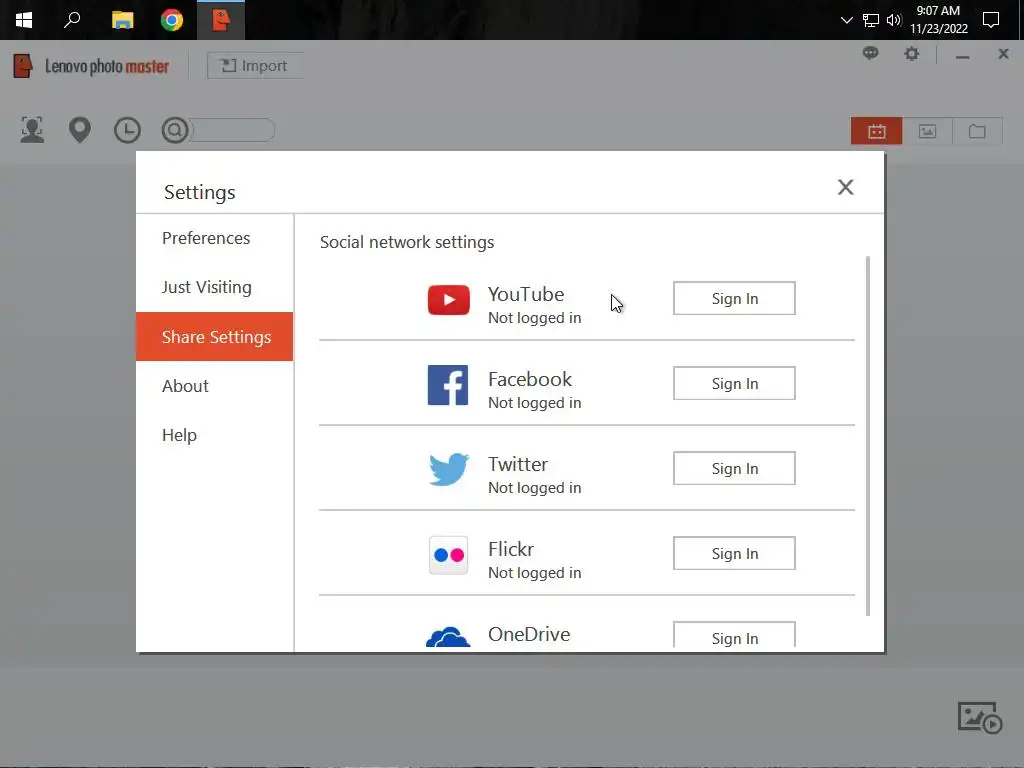Sign in to OneDrive
The image size is (1024, 768).
point(734,635)
